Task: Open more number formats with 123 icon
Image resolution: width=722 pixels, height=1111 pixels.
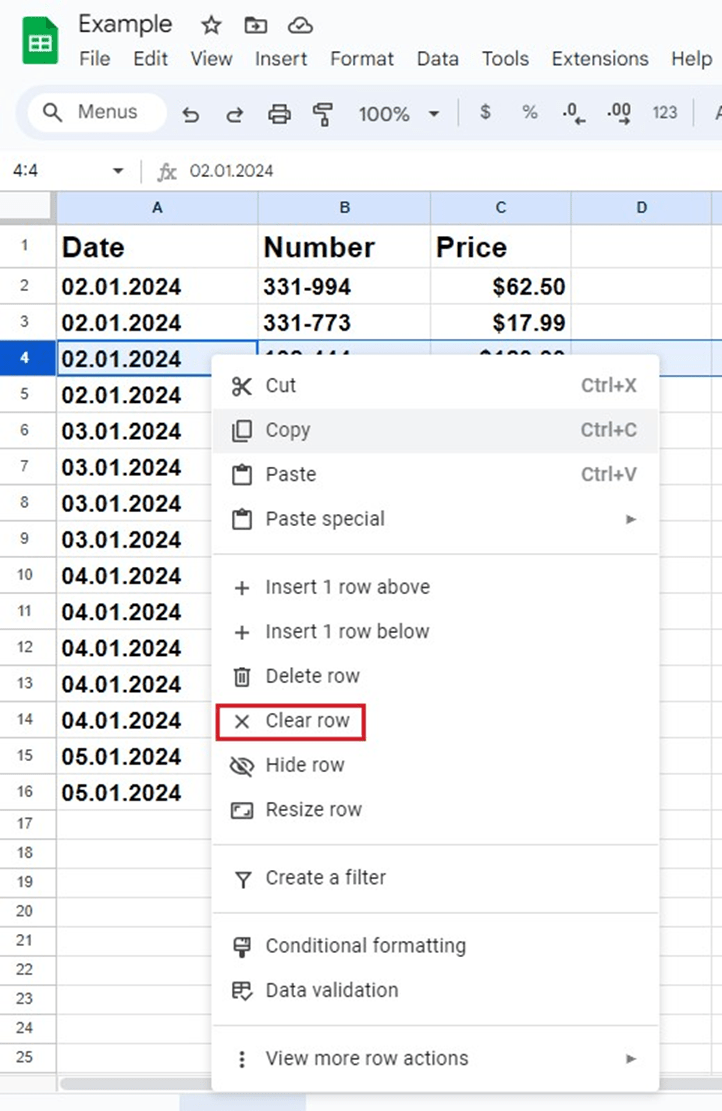Action: pyautogui.click(x=664, y=113)
